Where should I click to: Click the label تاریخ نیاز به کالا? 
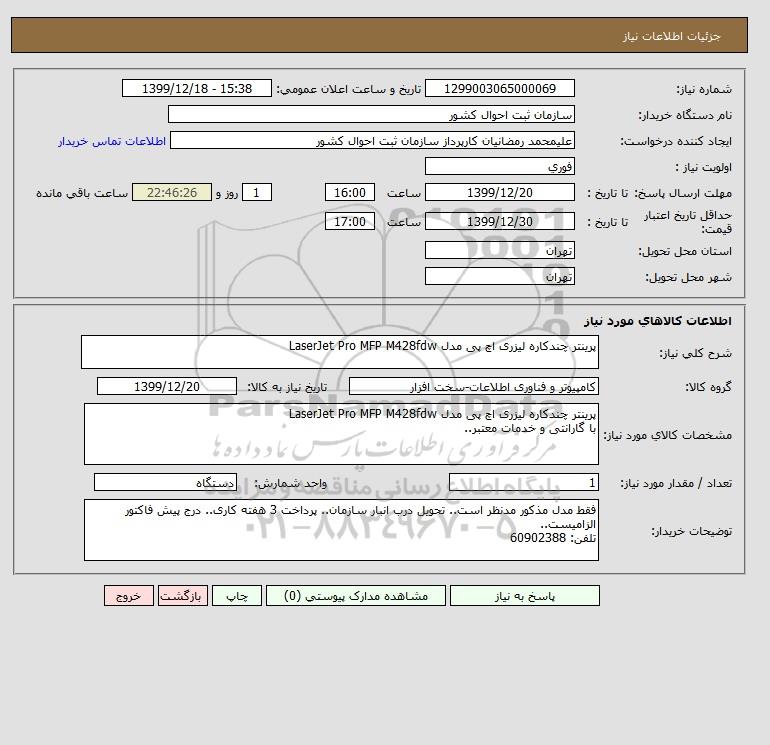(287, 387)
